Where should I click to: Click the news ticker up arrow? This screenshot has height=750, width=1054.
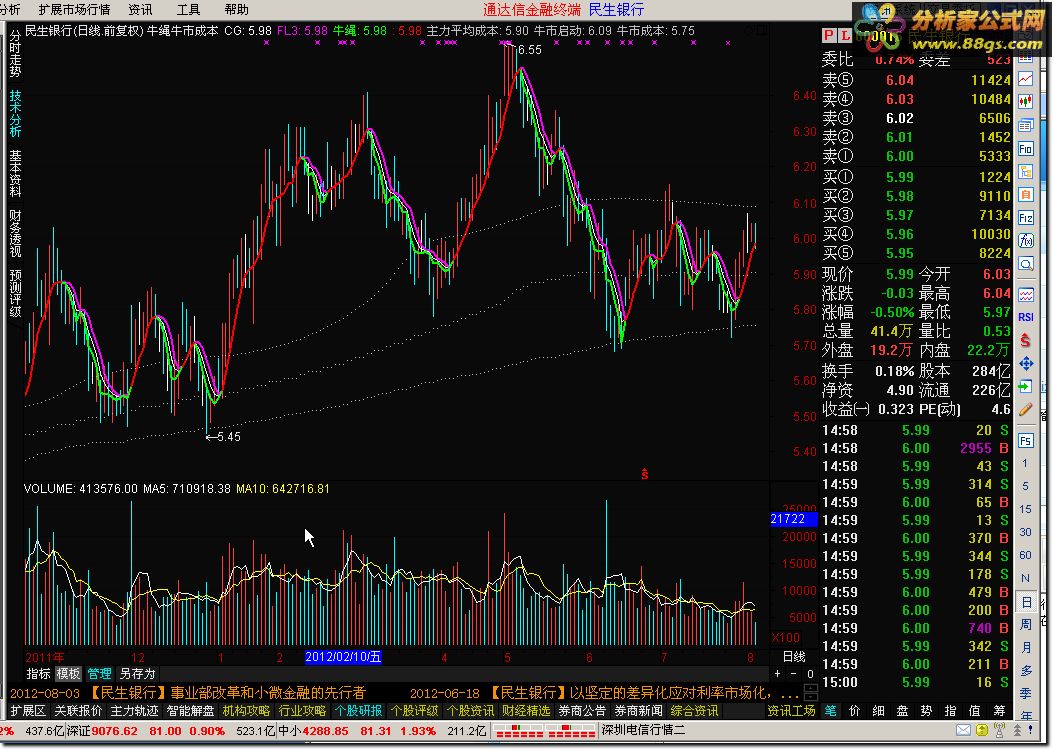coord(811,688)
